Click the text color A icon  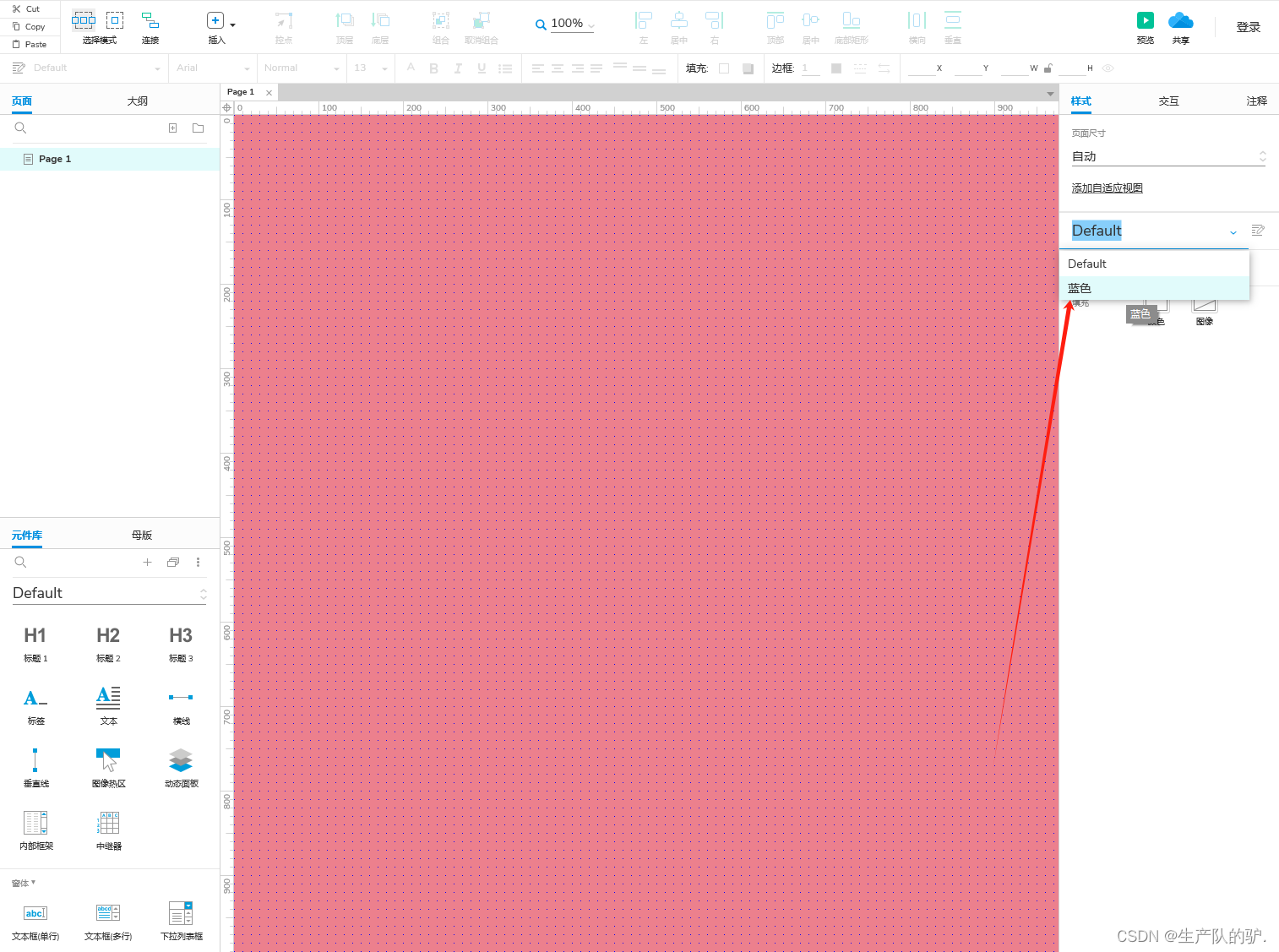pos(411,68)
